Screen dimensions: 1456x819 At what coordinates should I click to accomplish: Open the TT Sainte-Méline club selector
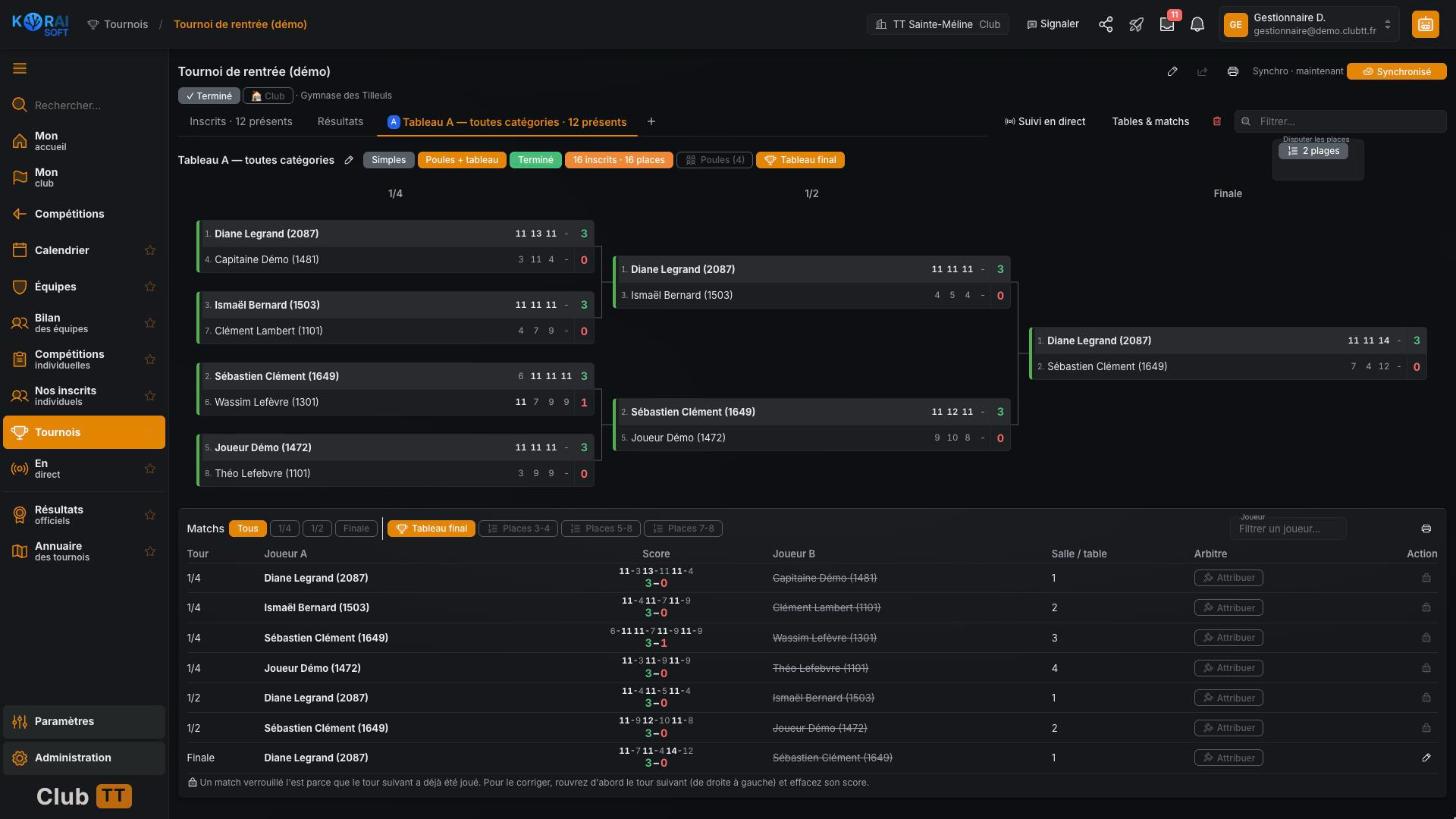937,24
